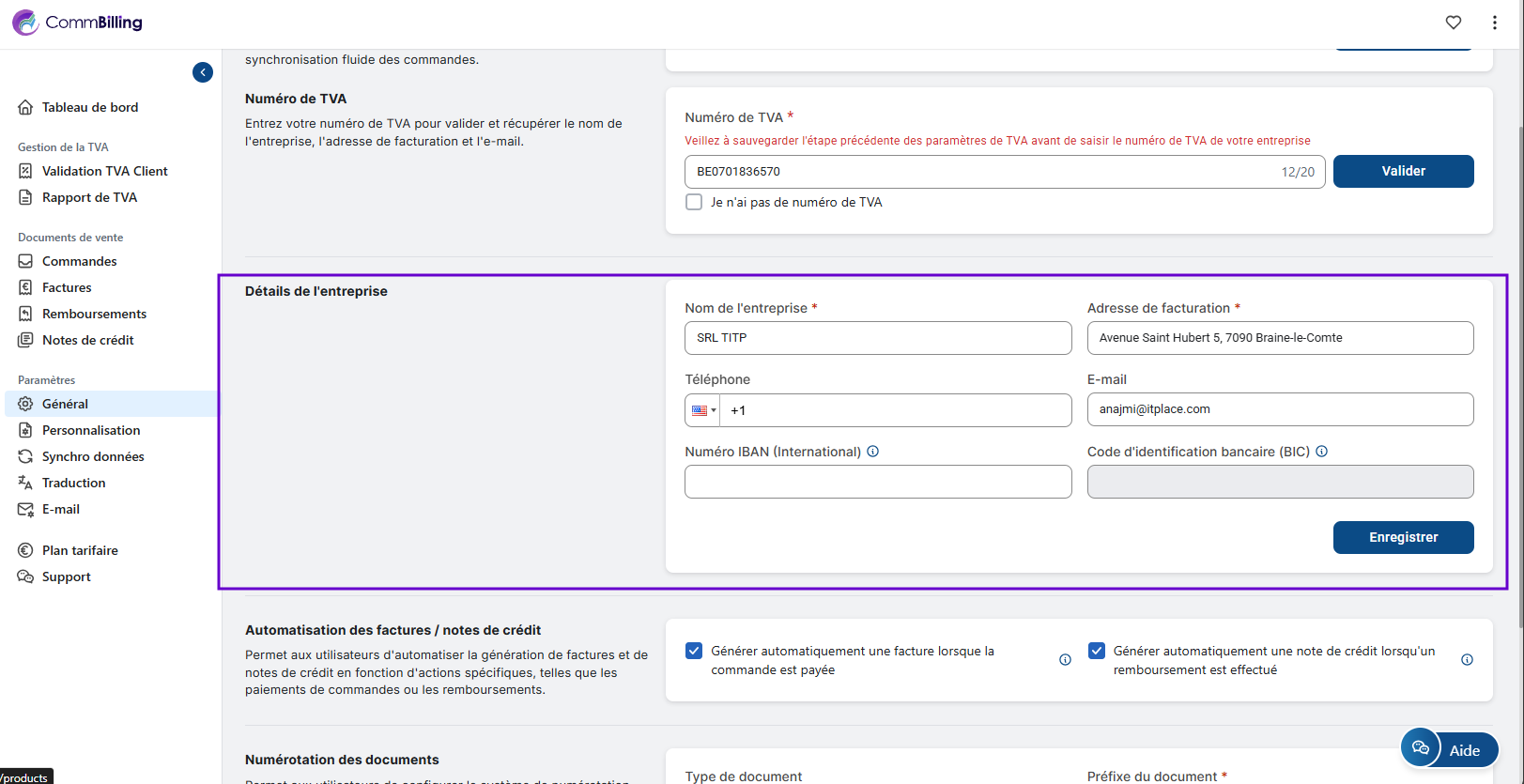
Task: Click info icon beside credit note option
Action: tap(1467, 660)
